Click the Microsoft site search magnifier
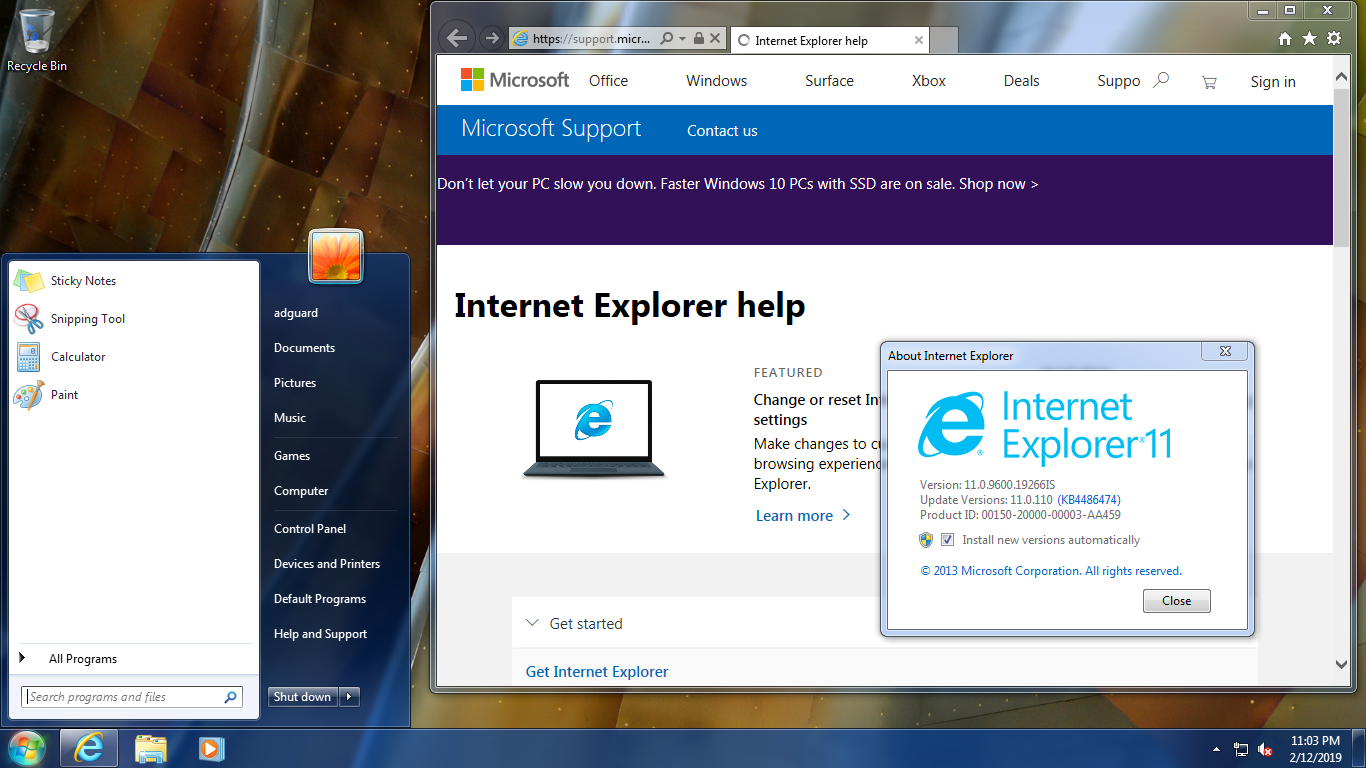1366x768 pixels. [x=1161, y=80]
